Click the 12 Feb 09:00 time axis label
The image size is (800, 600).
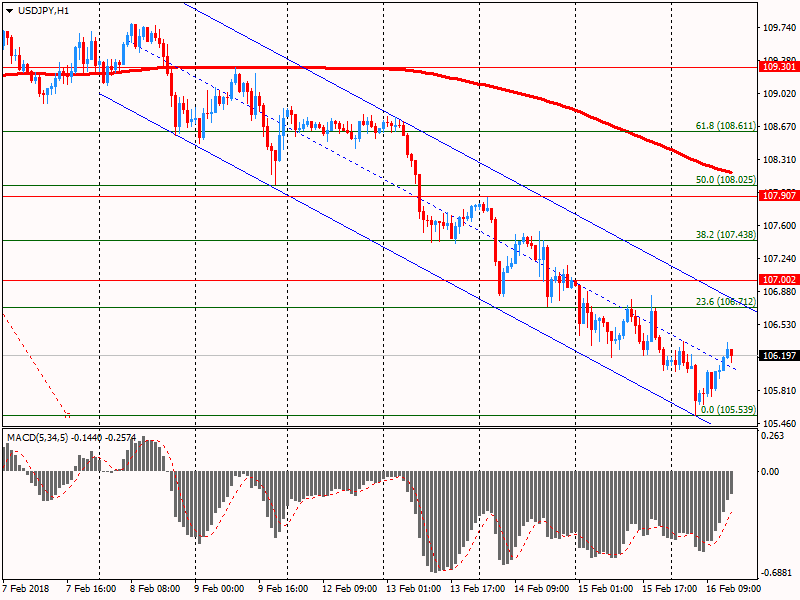coord(349,589)
